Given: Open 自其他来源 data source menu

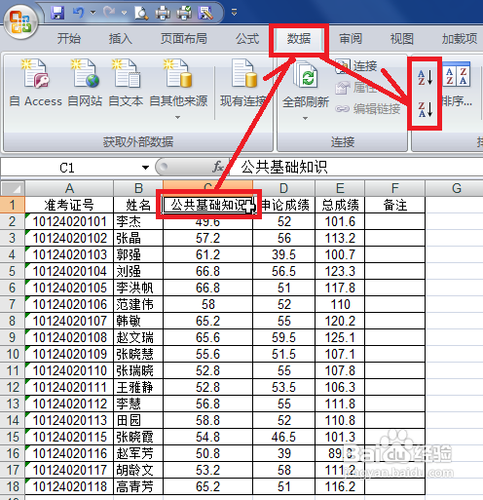Looking at the screenshot, I should pos(178,89).
